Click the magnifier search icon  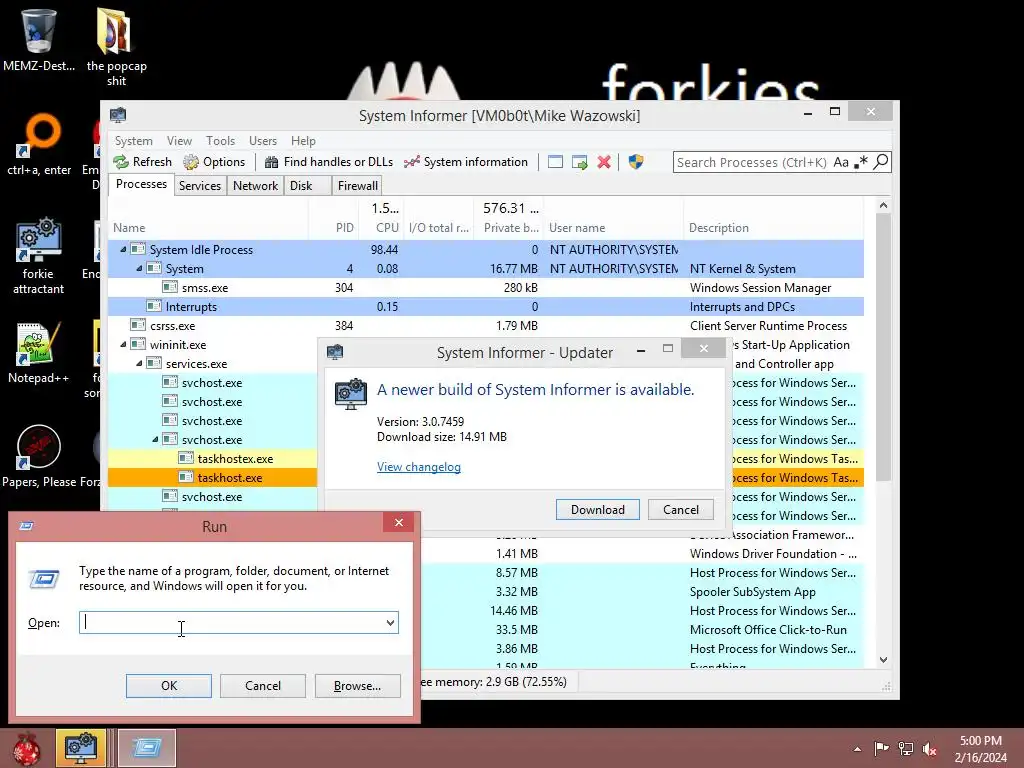pos(881,162)
